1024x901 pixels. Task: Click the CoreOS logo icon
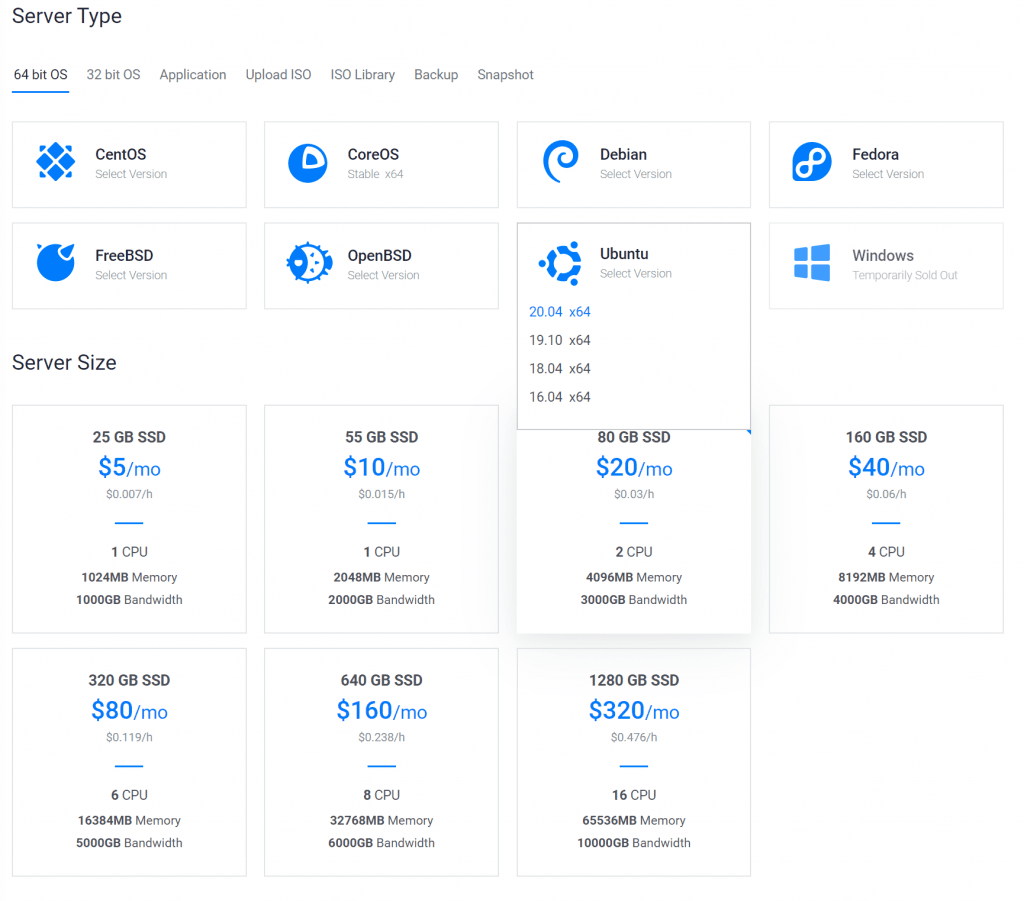[x=308, y=163]
